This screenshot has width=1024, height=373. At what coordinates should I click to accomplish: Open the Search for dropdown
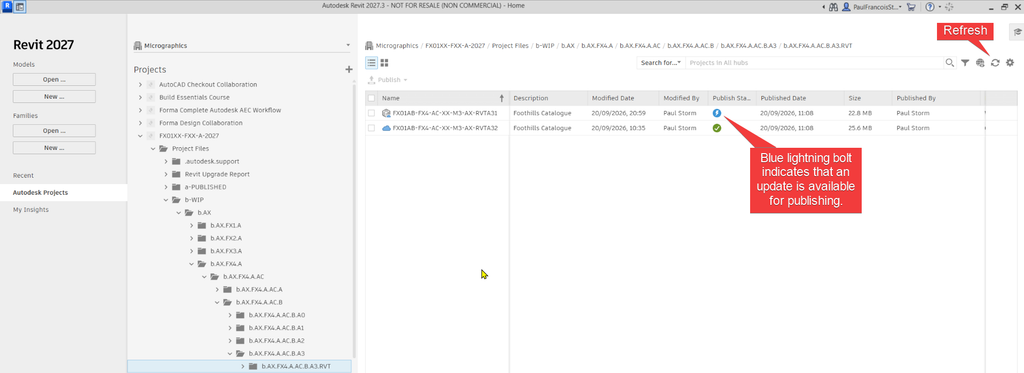click(661, 63)
